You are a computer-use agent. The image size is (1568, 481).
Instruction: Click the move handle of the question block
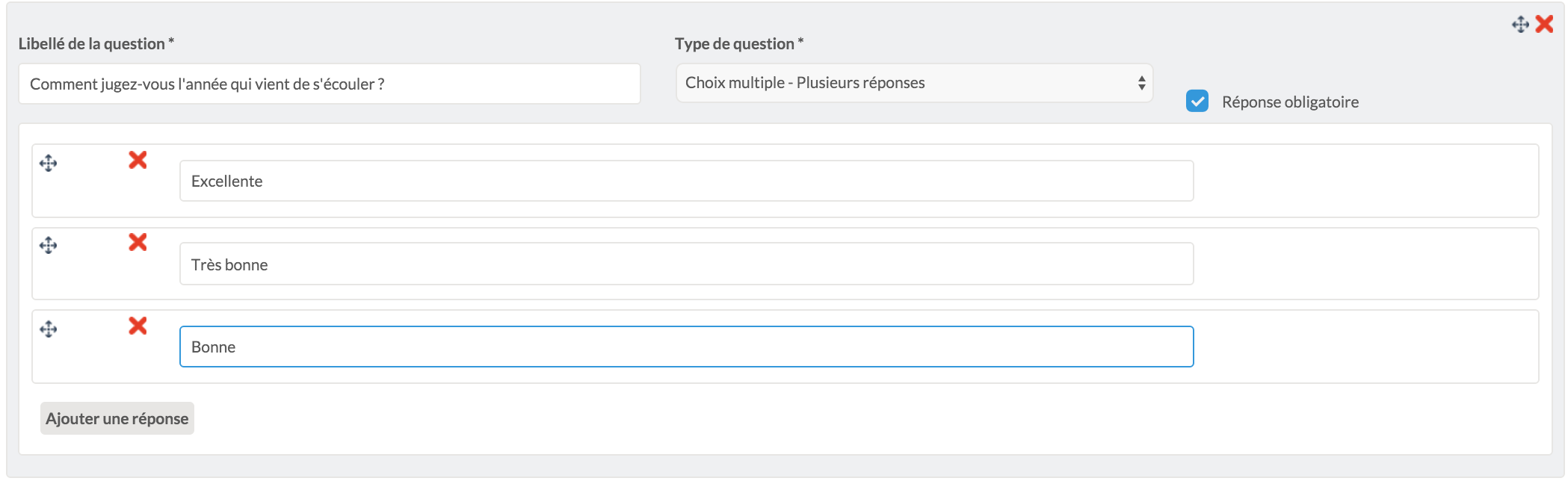(x=1520, y=25)
